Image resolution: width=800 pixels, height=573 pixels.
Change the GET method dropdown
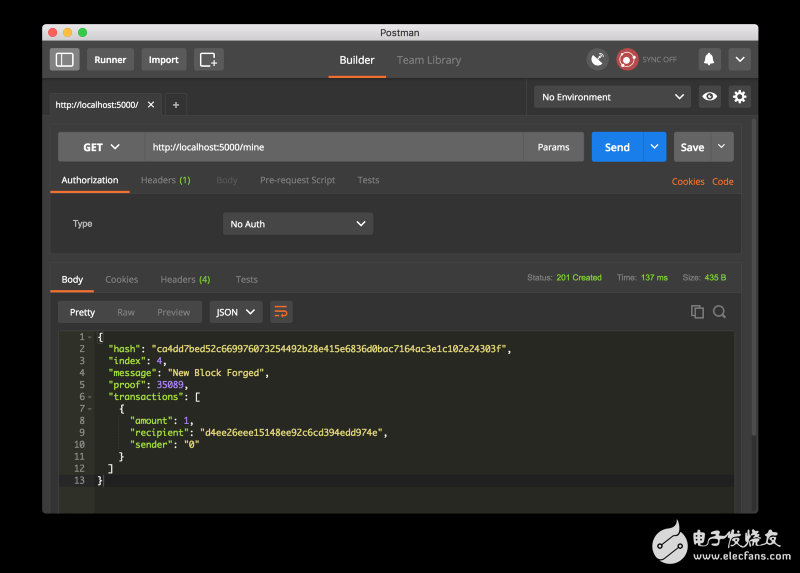102,147
